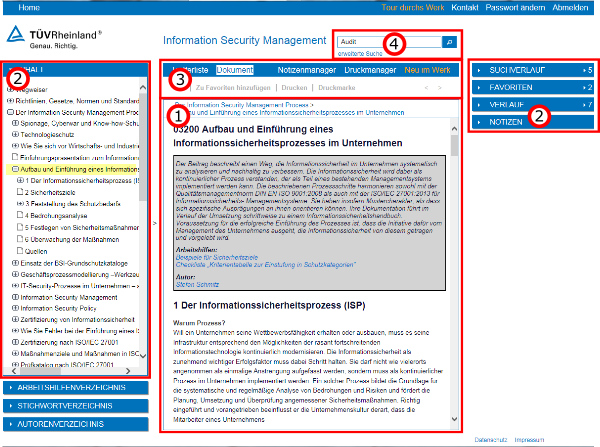The width and height of the screenshot is (600, 447).
Task: Click Abmelden to log out
Action: pyautogui.click(x=570, y=7)
